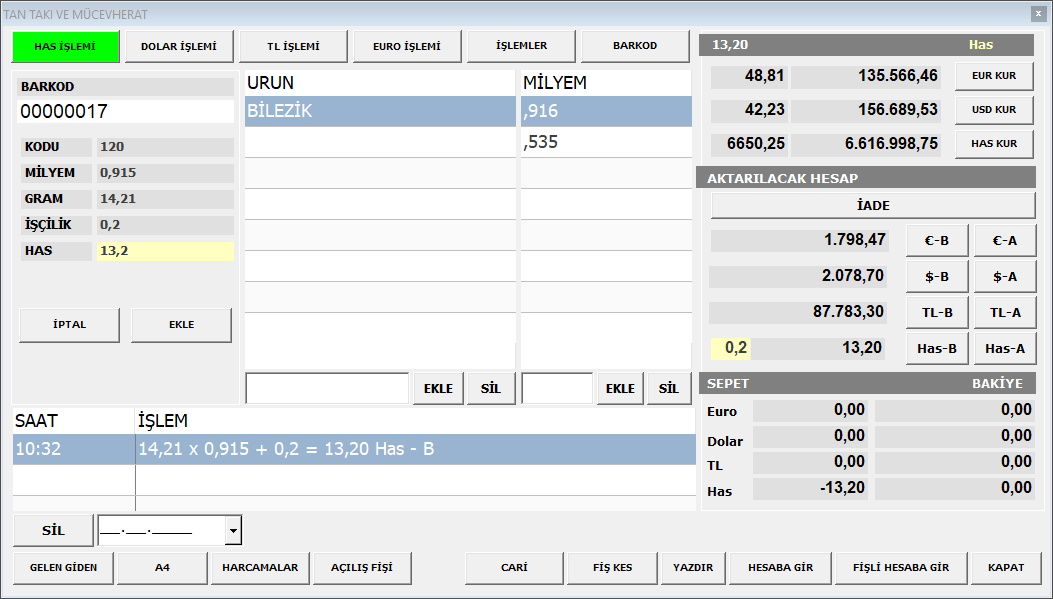Switch to HAS İŞLEMİ mode

tap(65, 46)
